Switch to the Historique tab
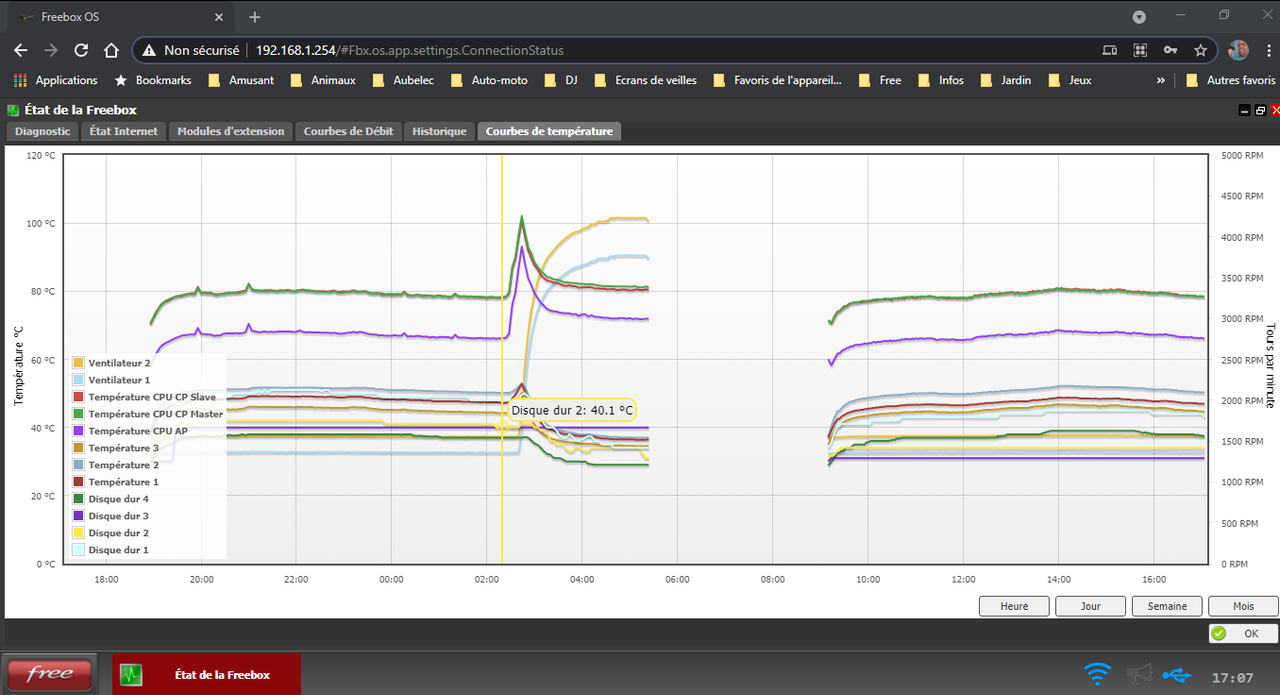Screen dimensions: 1280x695 [x=439, y=131]
